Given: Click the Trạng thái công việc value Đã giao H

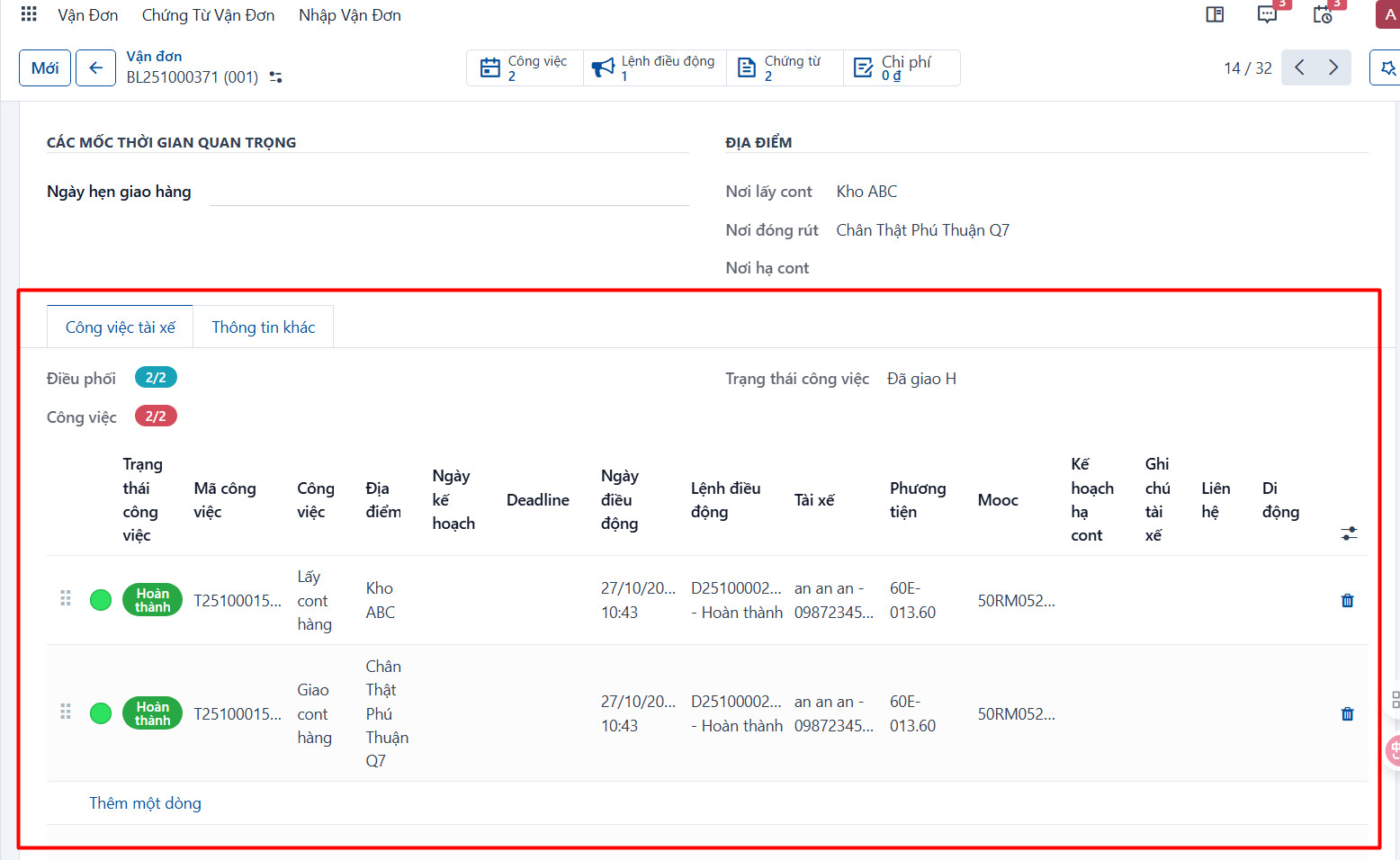Looking at the screenshot, I should (921, 379).
